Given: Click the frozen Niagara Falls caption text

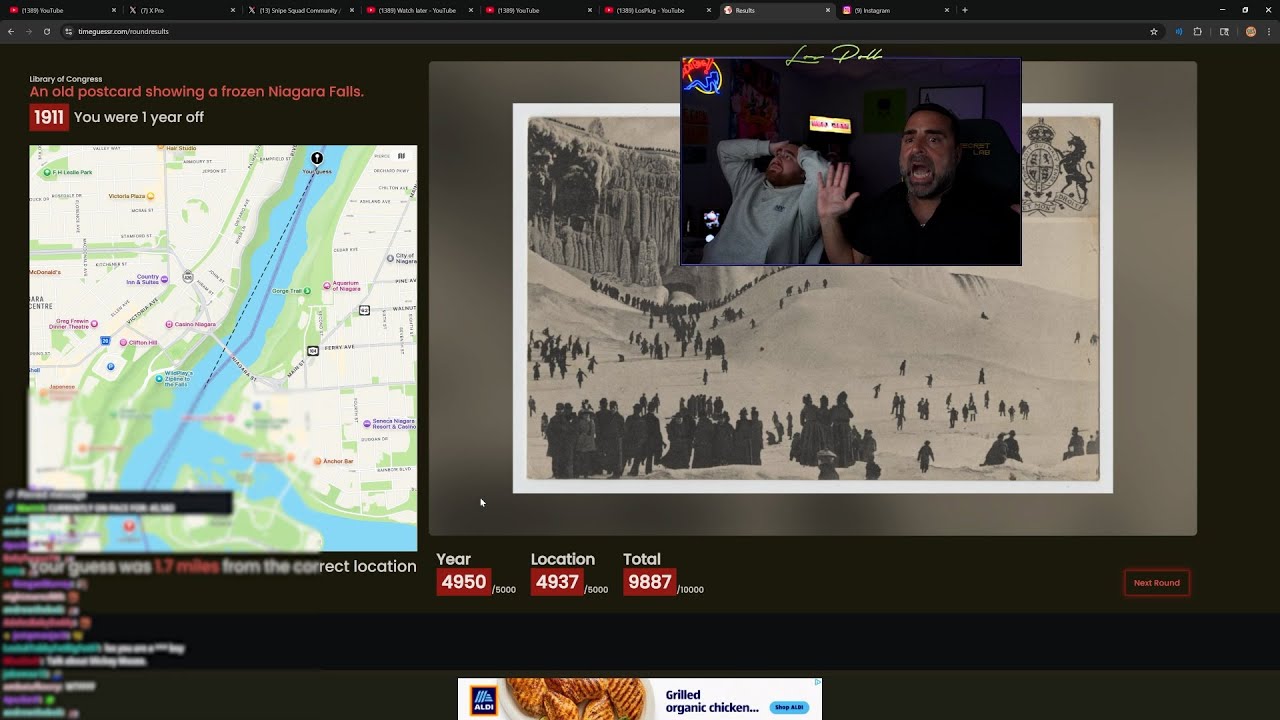Looking at the screenshot, I should (197, 92).
